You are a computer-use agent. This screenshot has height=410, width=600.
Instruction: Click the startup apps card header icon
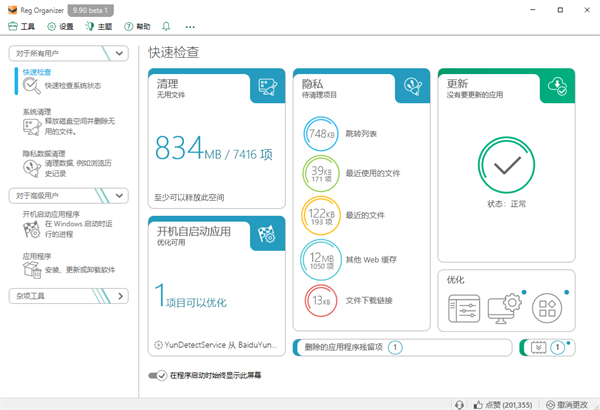[267, 234]
